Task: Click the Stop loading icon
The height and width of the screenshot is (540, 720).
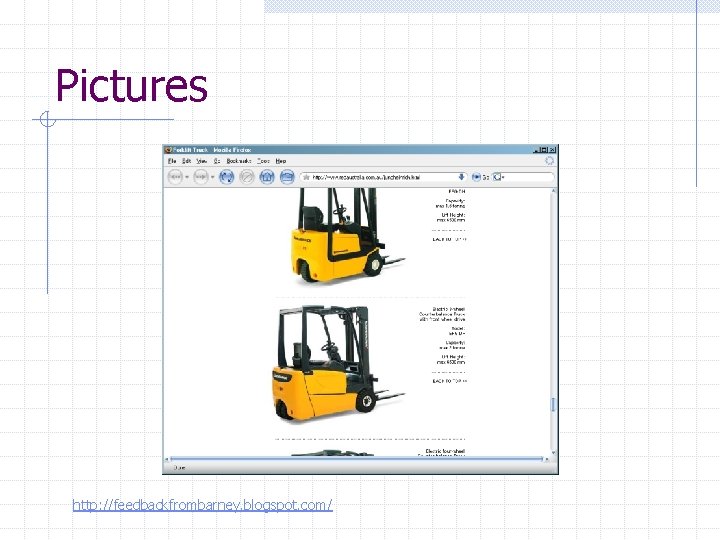Action: pos(247,177)
